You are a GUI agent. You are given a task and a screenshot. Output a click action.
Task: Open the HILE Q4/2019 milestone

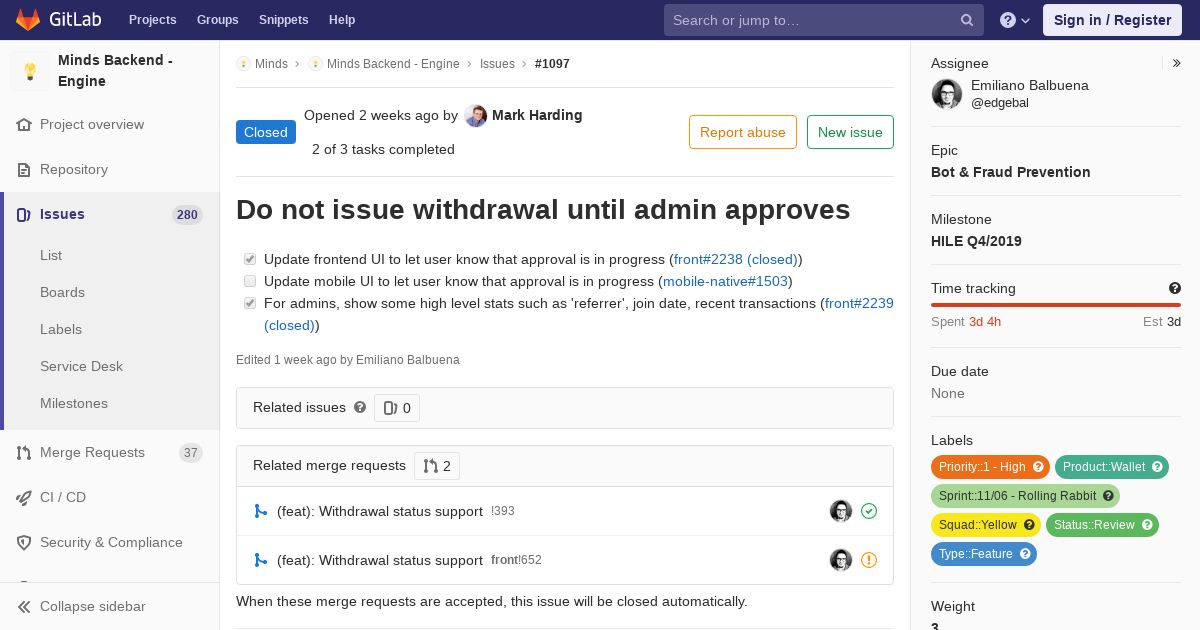[x=976, y=241]
